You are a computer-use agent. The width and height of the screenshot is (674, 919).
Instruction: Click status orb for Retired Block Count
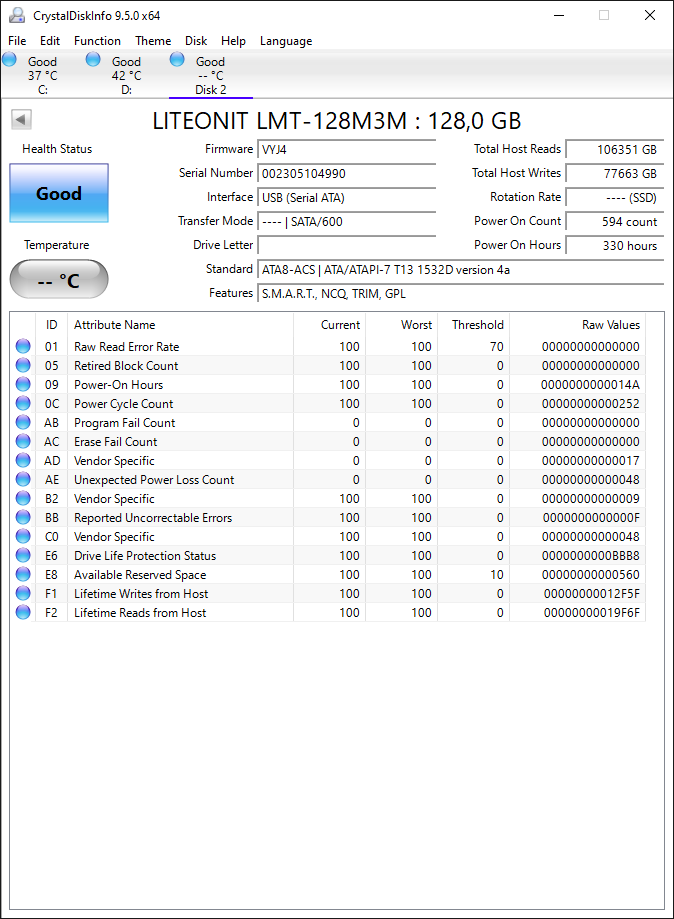coord(23,365)
